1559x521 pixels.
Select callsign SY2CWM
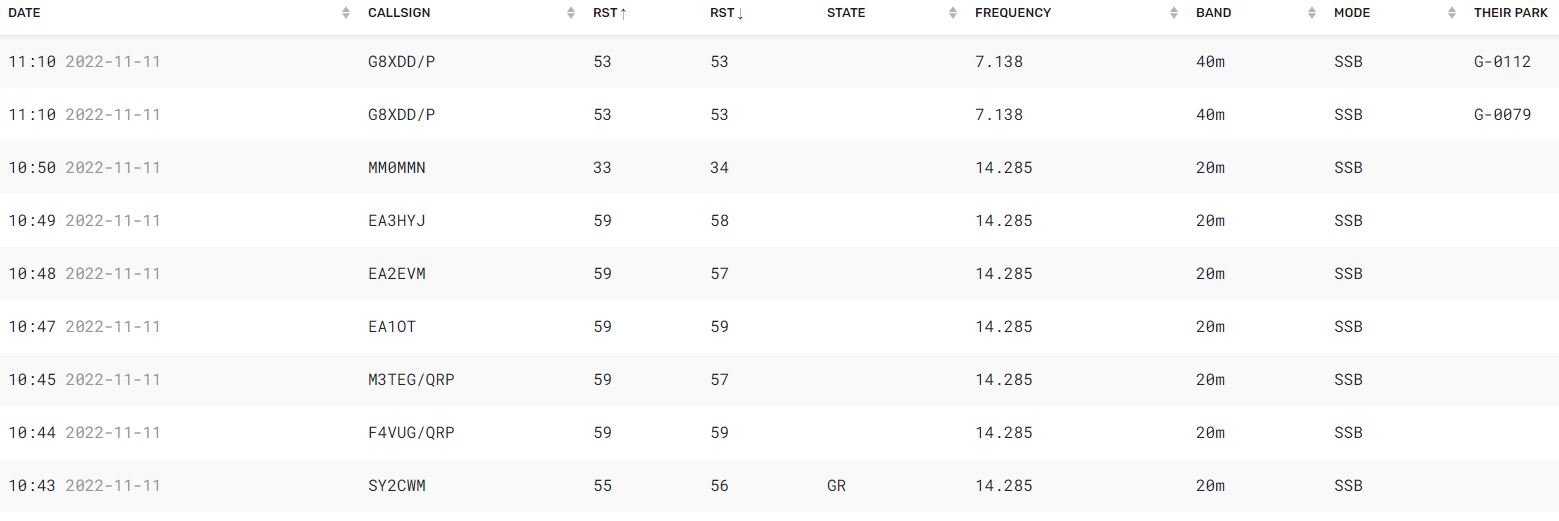[x=397, y=486]
